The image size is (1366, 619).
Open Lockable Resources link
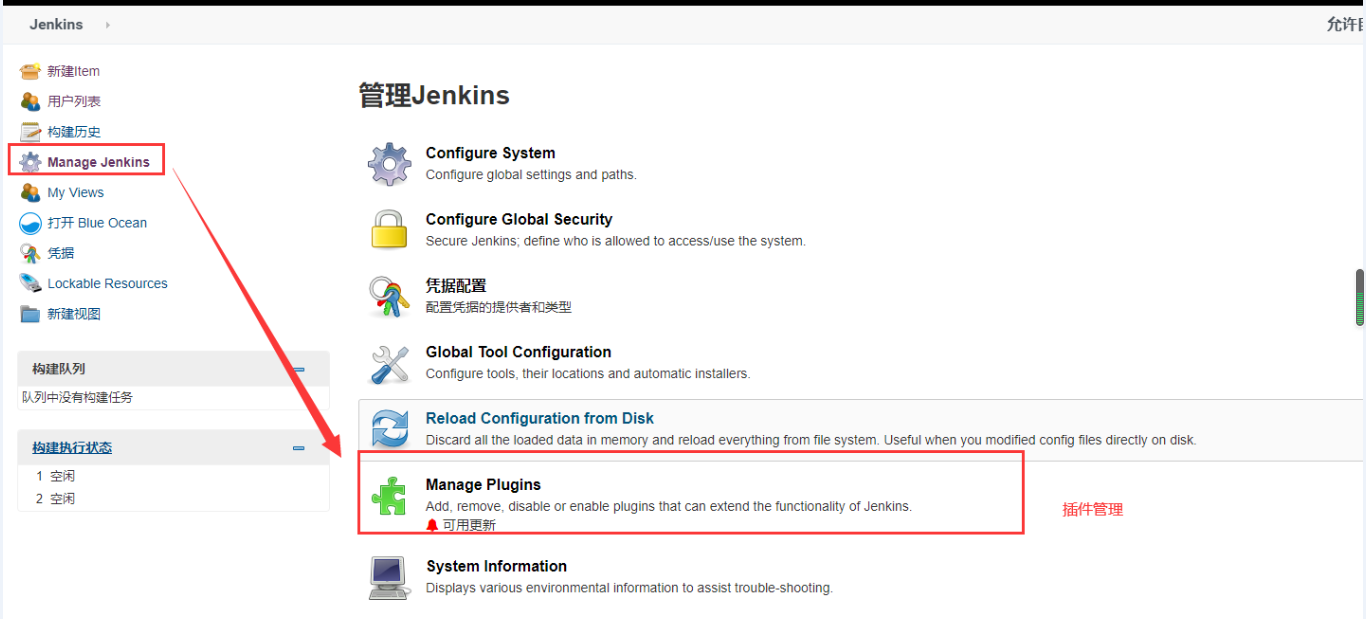107,283
